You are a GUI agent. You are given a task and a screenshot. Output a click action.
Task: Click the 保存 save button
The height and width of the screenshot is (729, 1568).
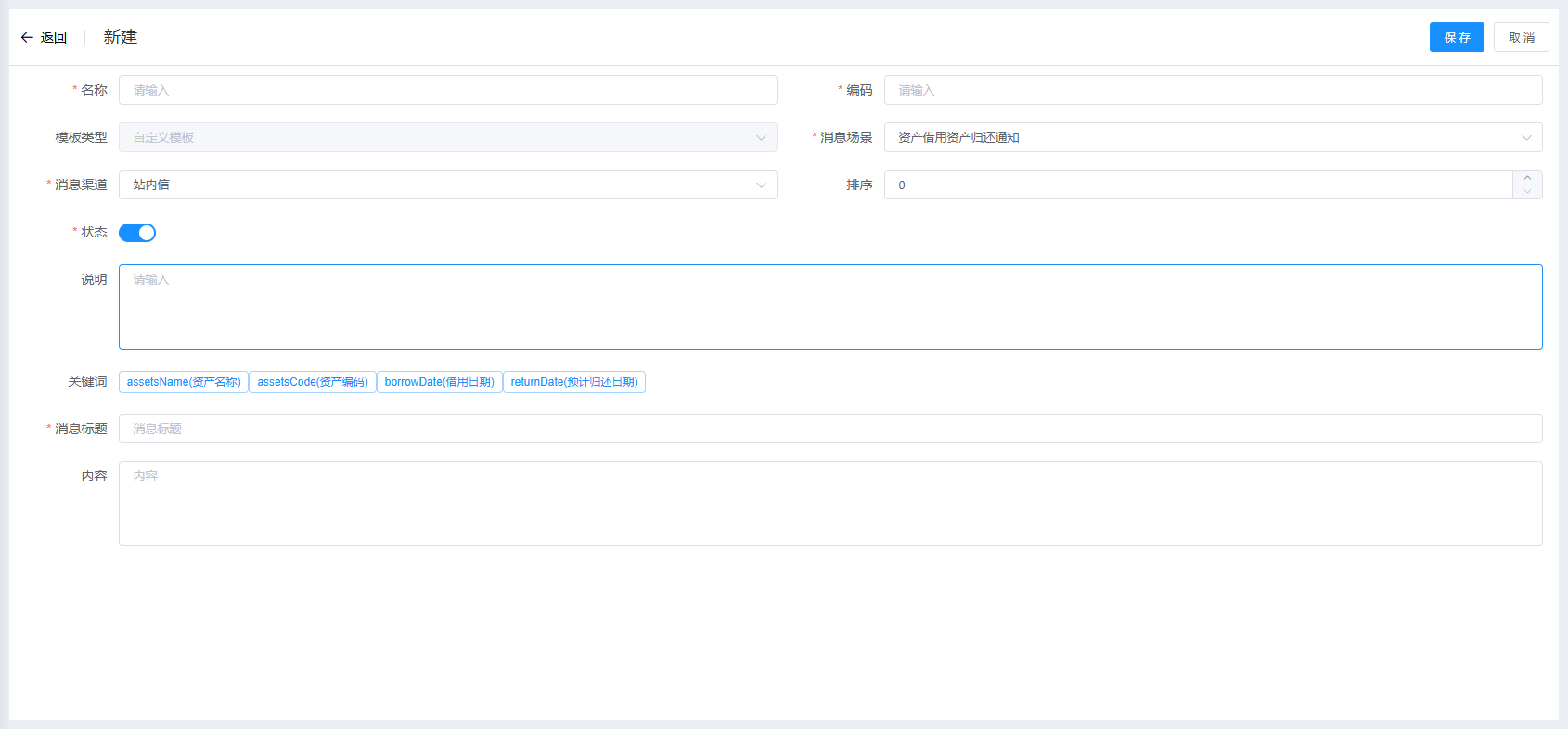(1456, 37)
